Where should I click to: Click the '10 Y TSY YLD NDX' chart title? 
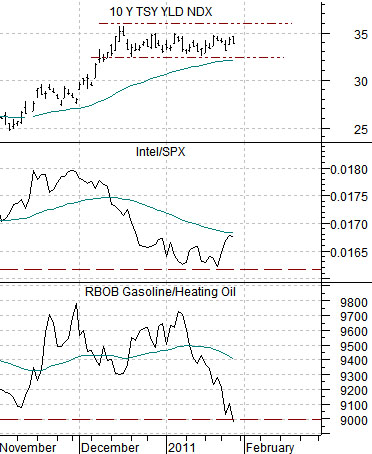point(161,12)
